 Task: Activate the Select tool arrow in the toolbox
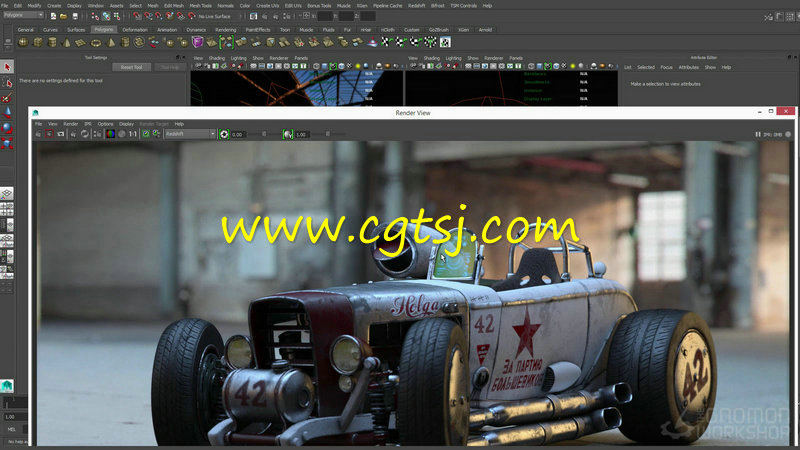click(x=7, y=67)
